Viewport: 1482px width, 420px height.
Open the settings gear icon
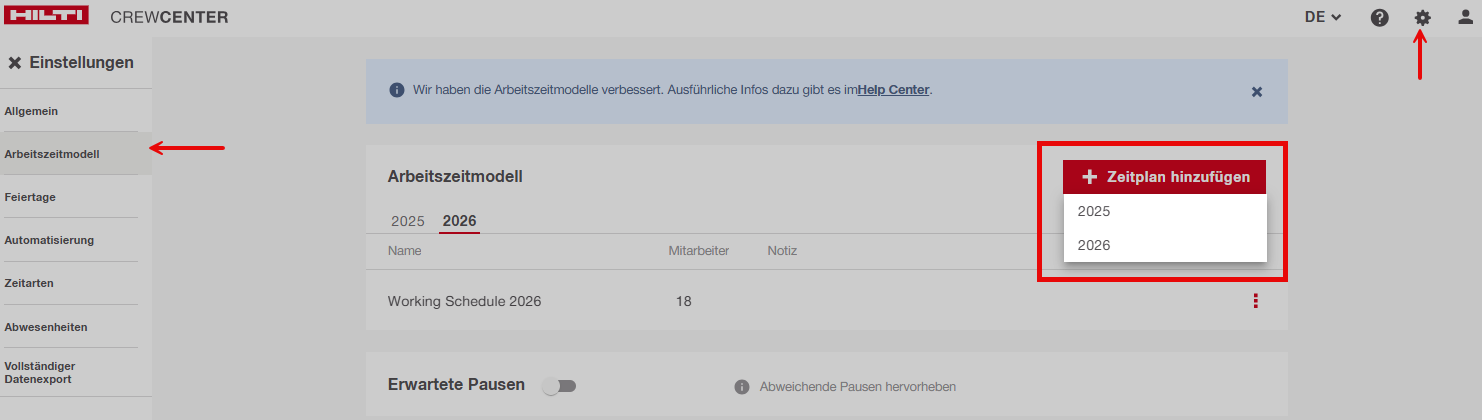click(1422, 17)
